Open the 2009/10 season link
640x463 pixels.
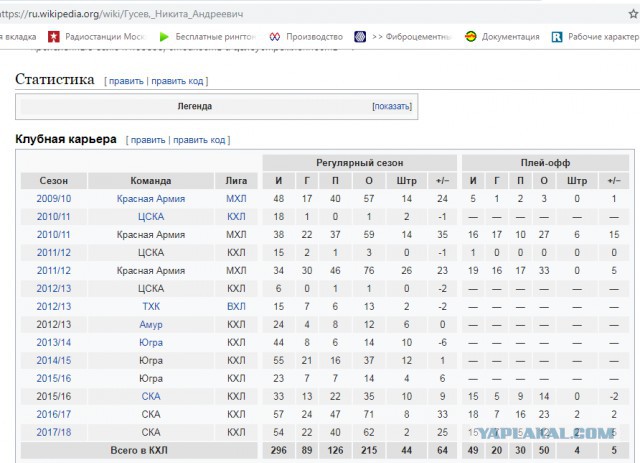pos(54,199)
